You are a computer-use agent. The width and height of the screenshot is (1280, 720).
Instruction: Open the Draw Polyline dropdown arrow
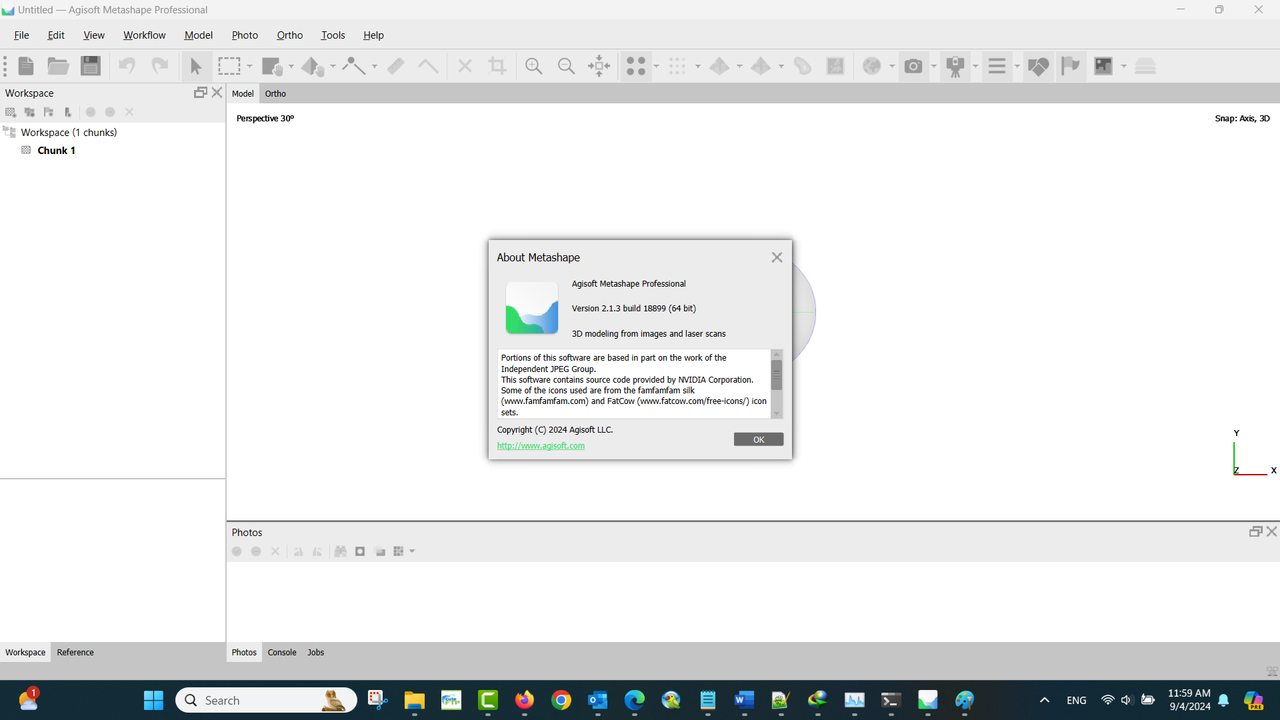pos(375,66)
